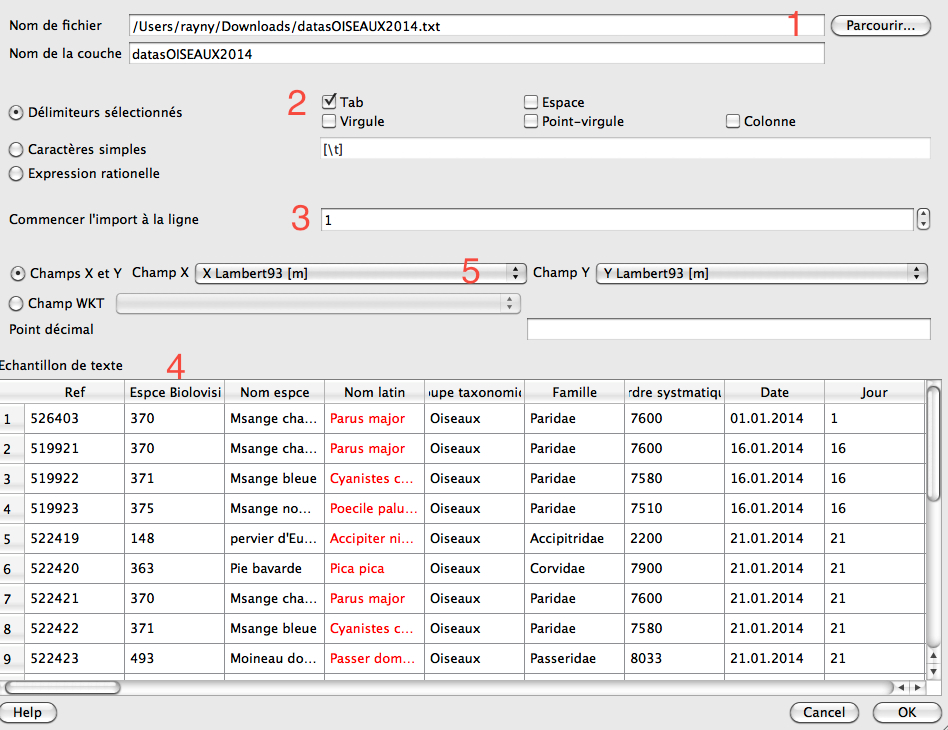The image size is (948, 730).
Task: Click the Moineau do... species cell
Action: click(274, 658)
